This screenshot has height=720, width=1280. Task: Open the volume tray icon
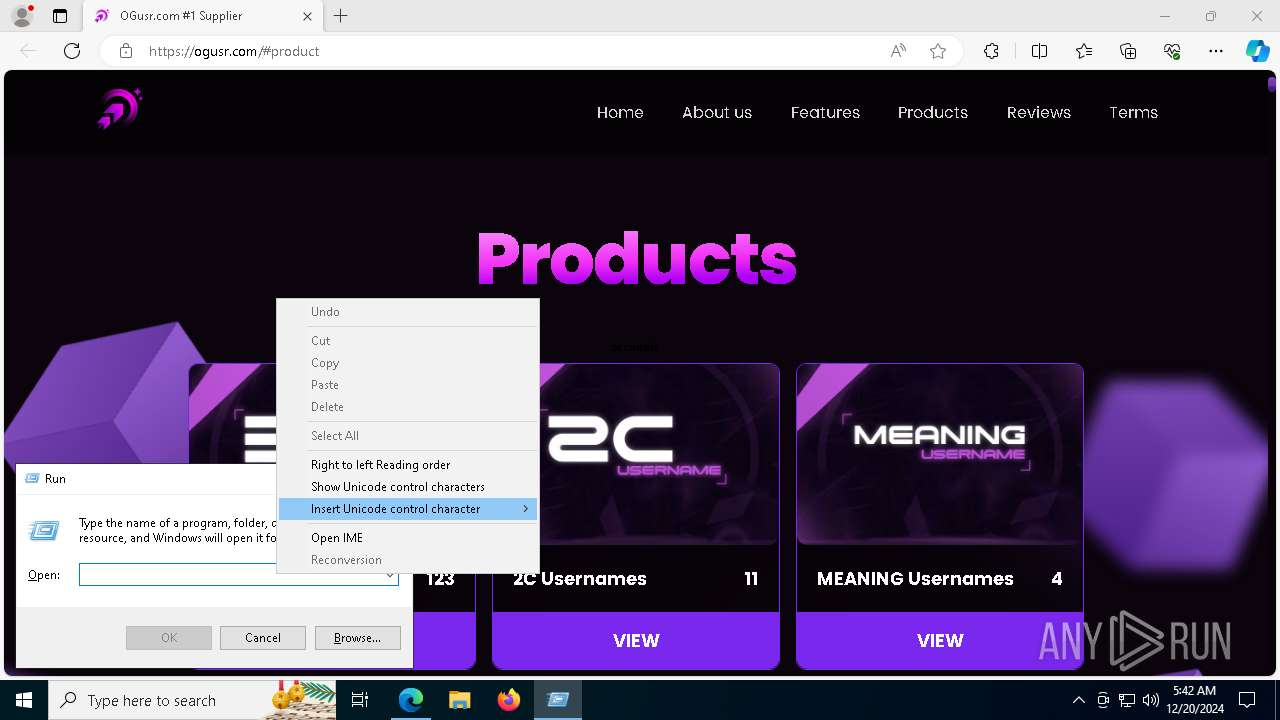1151,700
